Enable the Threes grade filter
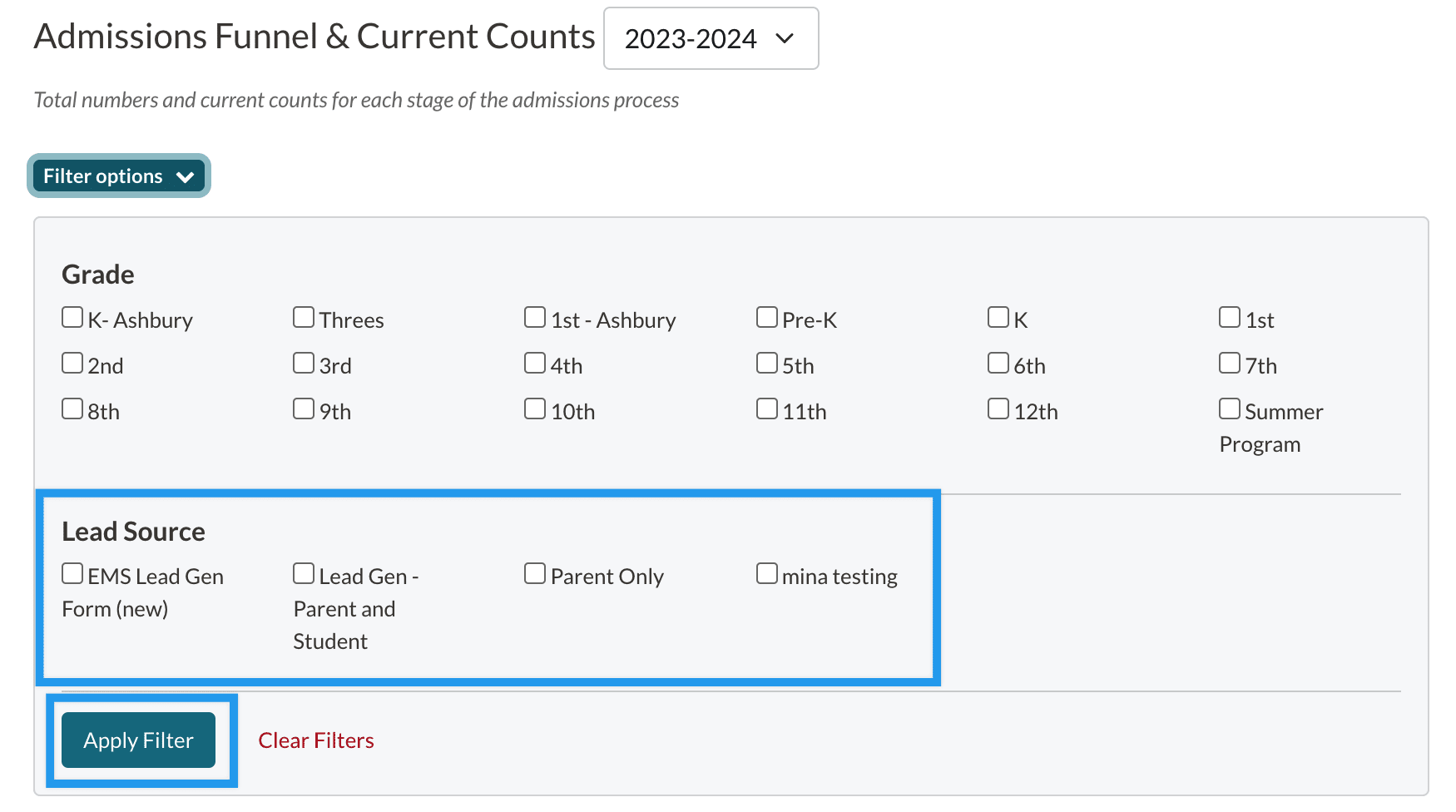The width and height of the screenshot is (1456, 812). click(304, 318)
